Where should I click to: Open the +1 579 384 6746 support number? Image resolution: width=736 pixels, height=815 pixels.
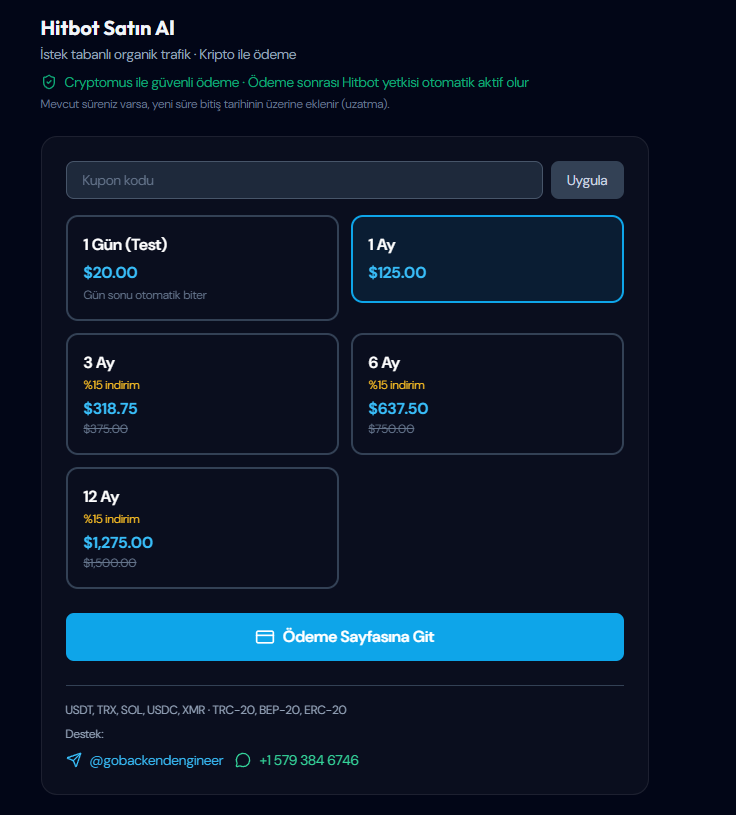(x=309, y=760)
